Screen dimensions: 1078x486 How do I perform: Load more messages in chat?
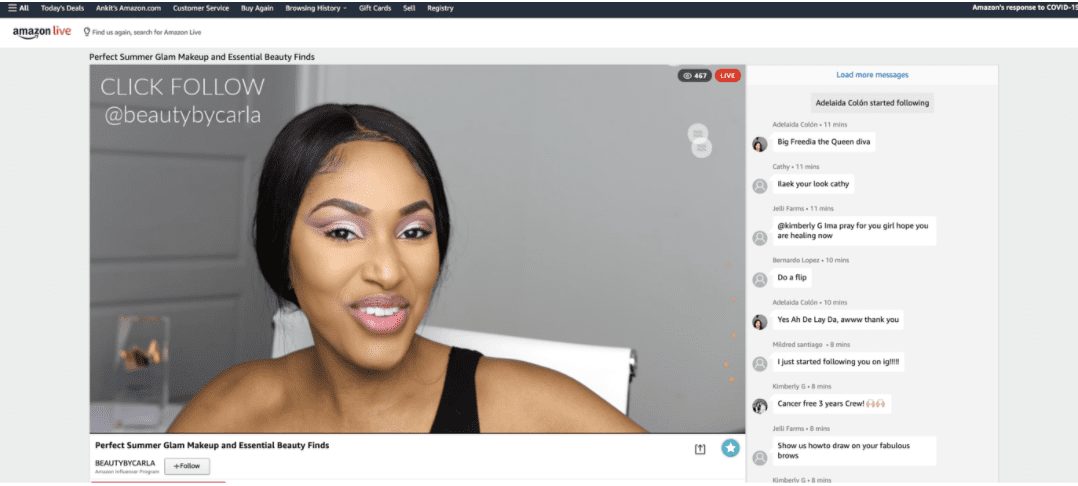(x=872, y=75)
